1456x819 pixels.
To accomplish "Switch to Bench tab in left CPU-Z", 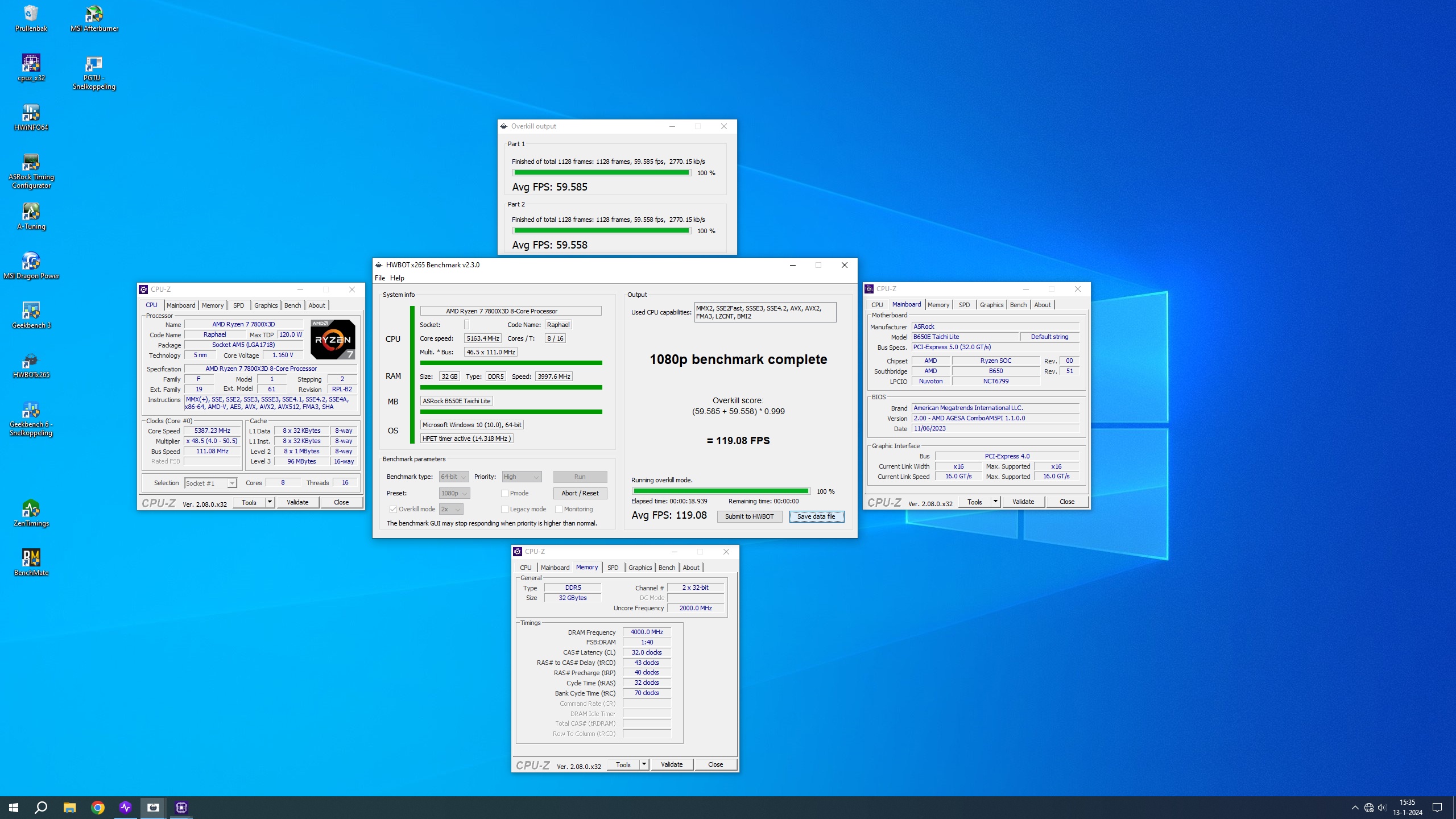I will tap(292, 305).
